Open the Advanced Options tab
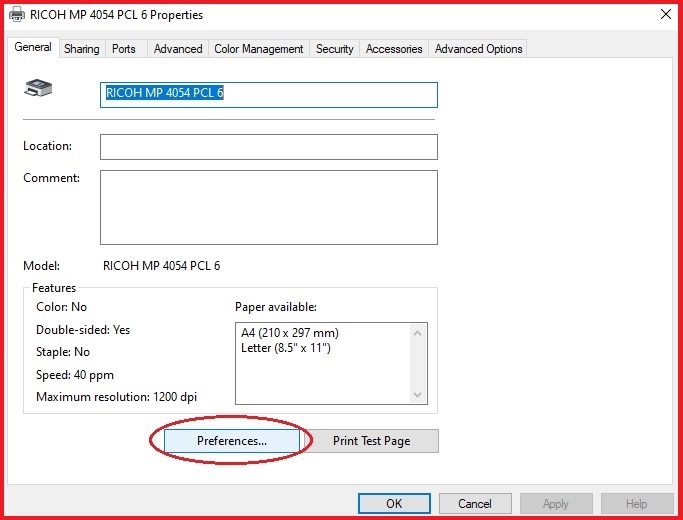Image resolution: width=683 pixels, height=520 pixels. [x=478, y=49]
